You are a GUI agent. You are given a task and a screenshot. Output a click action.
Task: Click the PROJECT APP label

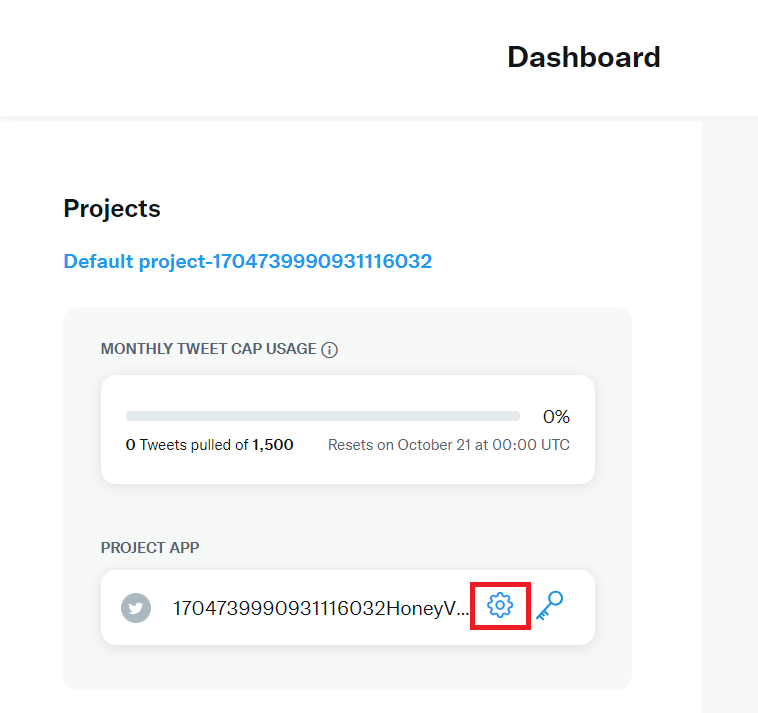pos(150,548)
